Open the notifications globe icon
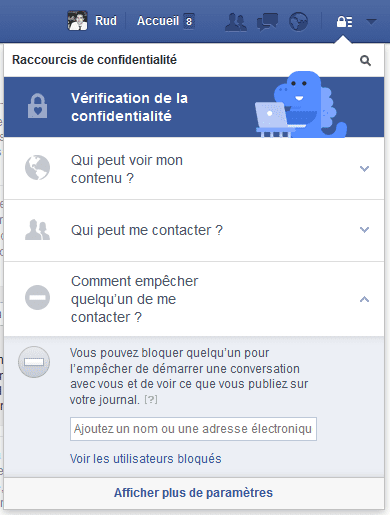 pos(298,22)
